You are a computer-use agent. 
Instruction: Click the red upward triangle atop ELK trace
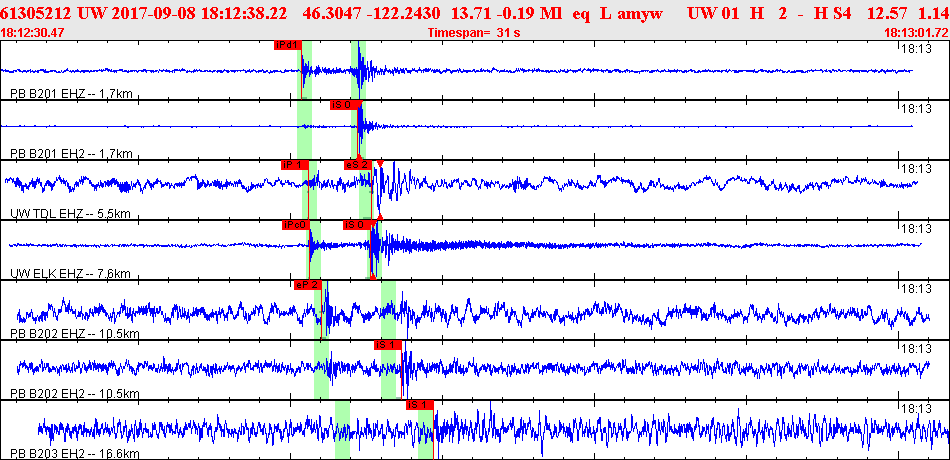coord(380,216)
